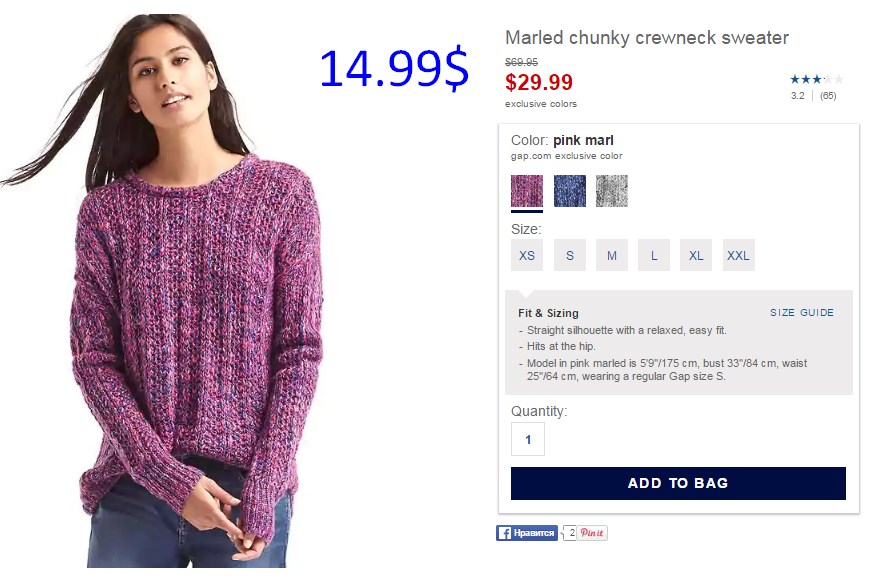Image resolution: width=879 pixels, height=576 pixels.
Task: Click the $29.99 sale price
Action: click(539, 82)
